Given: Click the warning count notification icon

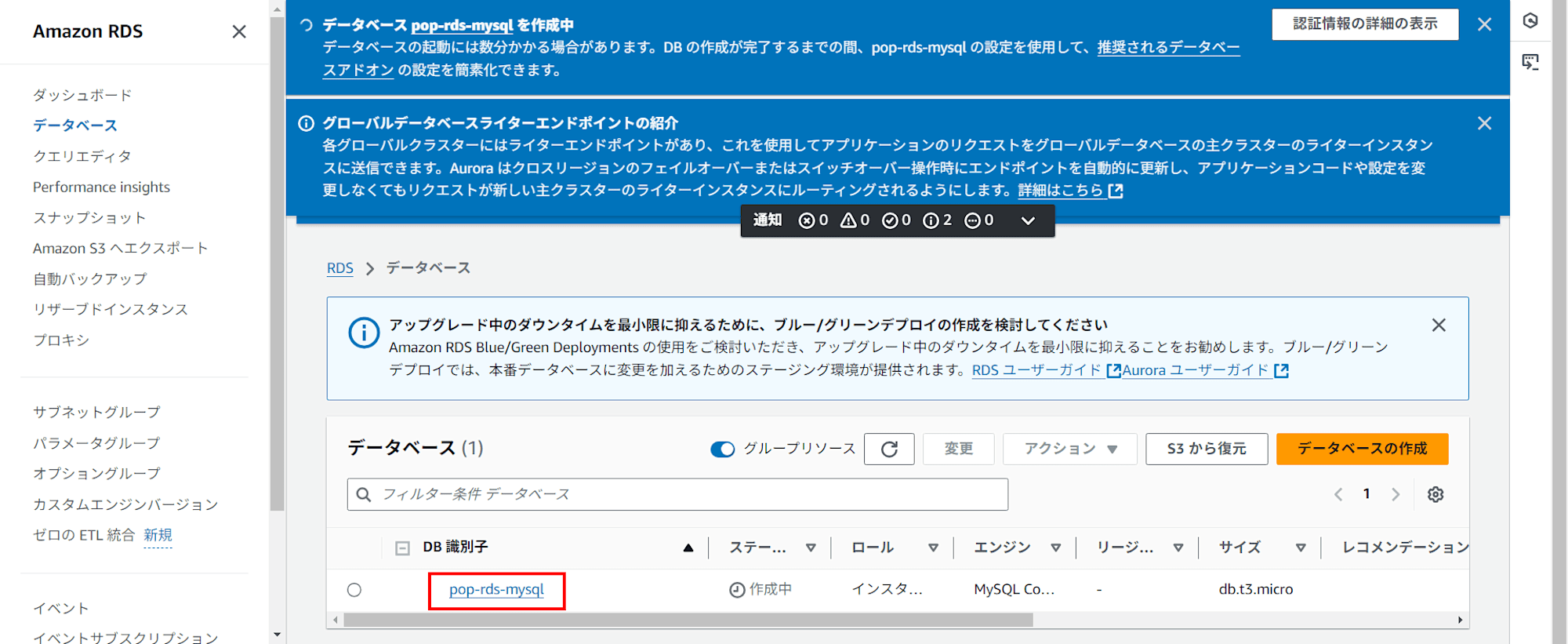Looking at the screenshot, I should [x=848, y=220].
